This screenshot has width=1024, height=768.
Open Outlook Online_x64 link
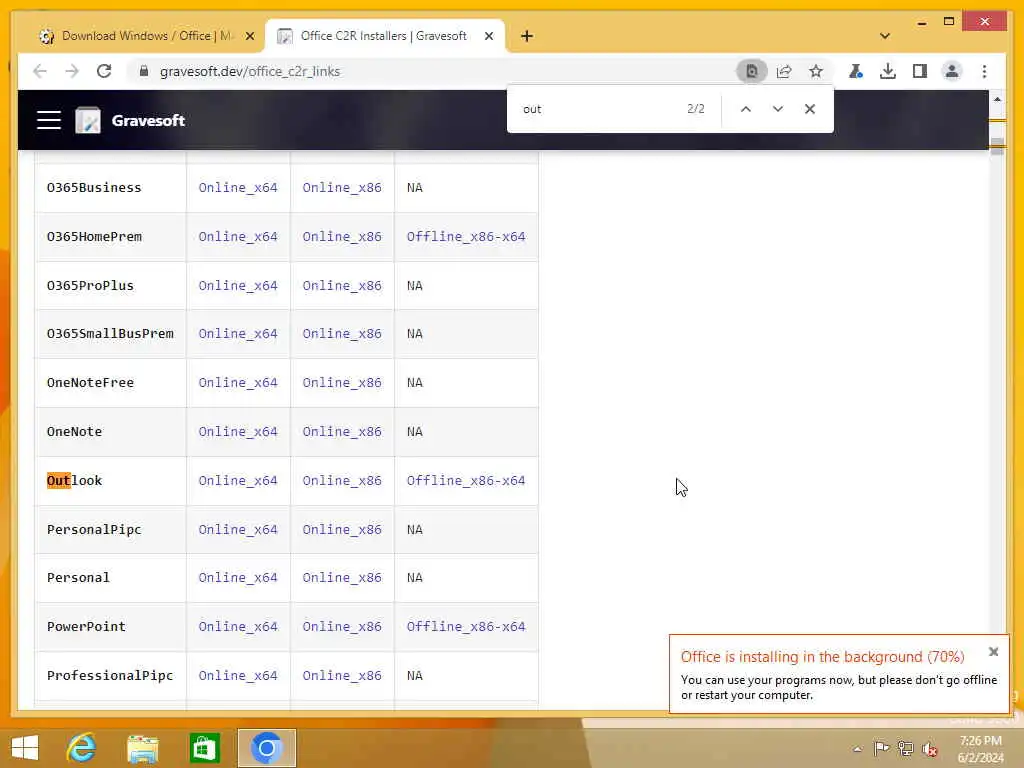238,481
